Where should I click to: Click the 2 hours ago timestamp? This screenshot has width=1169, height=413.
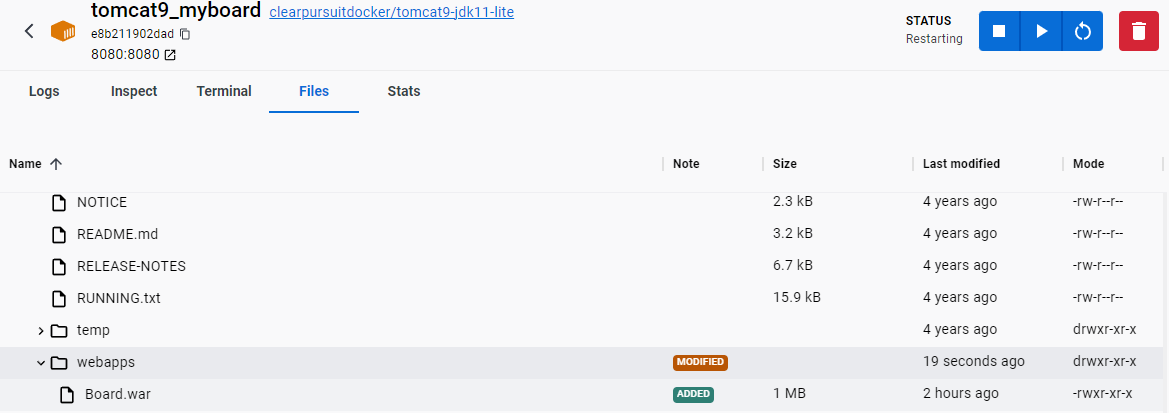(960, 394)
